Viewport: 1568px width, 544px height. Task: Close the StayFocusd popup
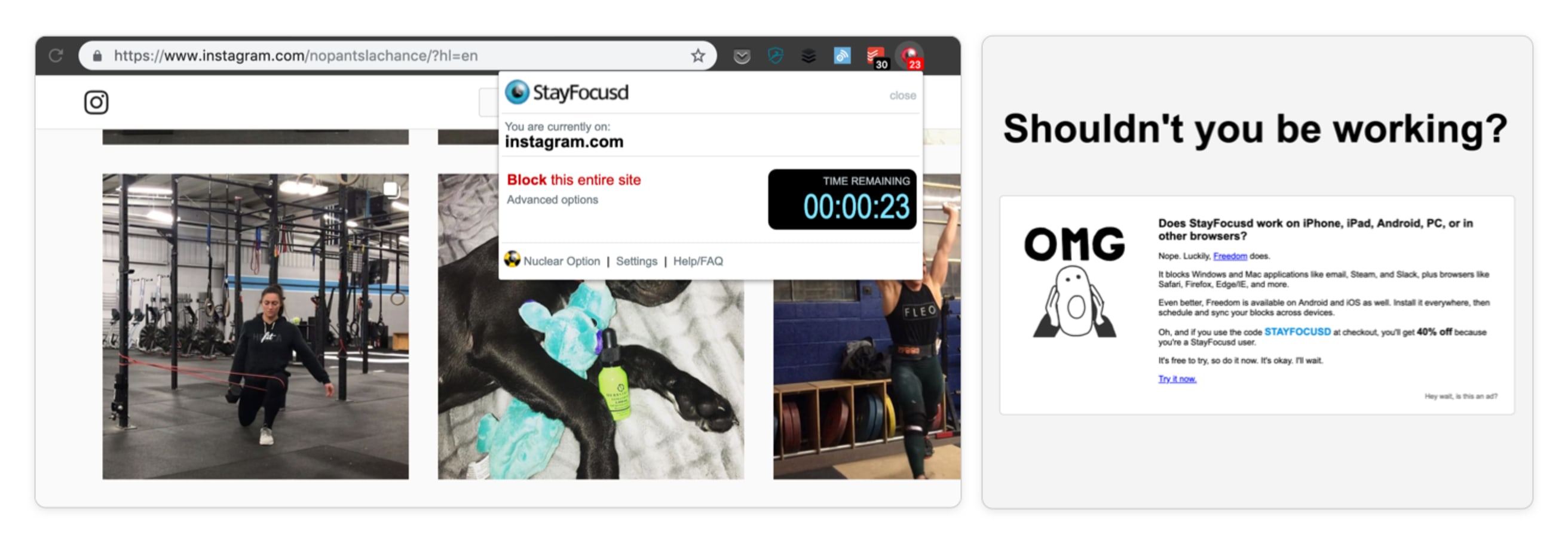[x=902, y=96]
